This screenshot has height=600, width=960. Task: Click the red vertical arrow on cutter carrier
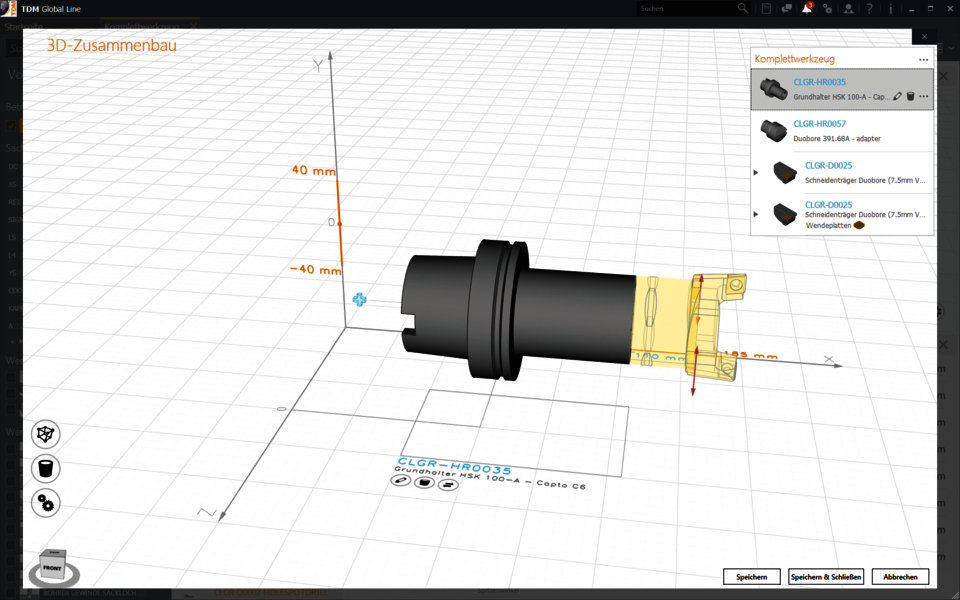coord(694,371)
